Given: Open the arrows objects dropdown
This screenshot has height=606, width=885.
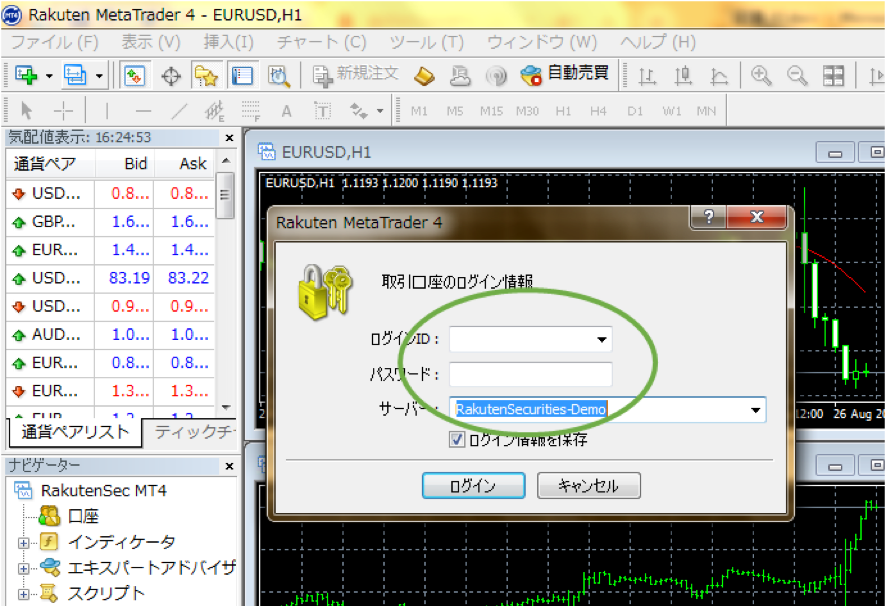Looking at the screenshot, I should point(380,111).
